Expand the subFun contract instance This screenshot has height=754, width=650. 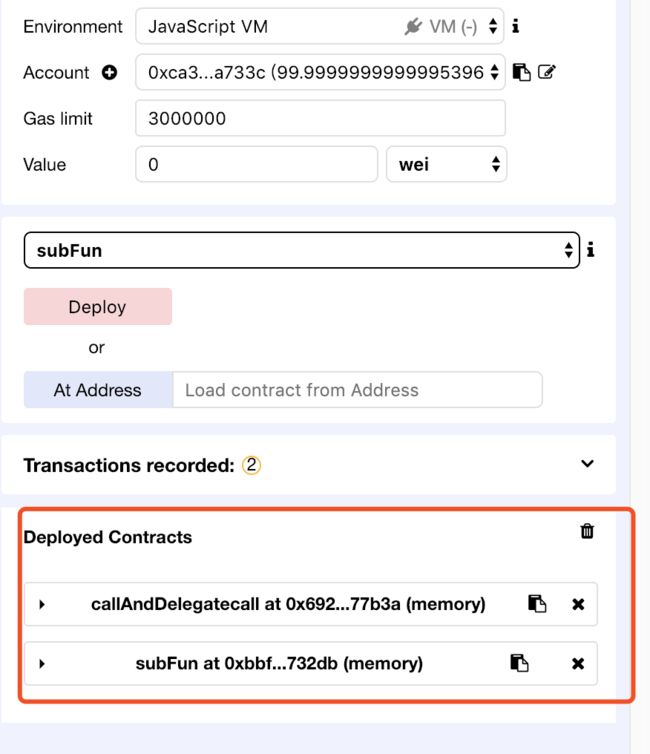[42, 664]
